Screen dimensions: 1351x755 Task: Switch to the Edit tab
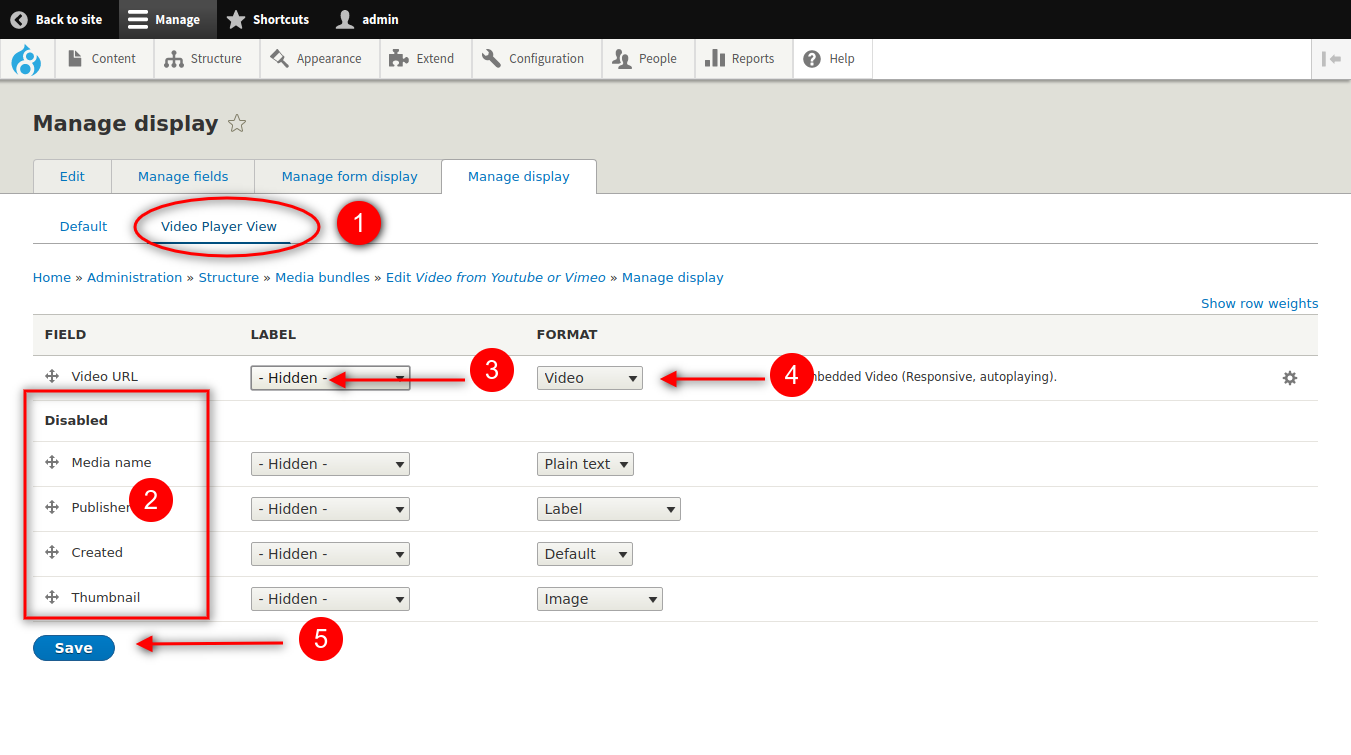[72, 176]
